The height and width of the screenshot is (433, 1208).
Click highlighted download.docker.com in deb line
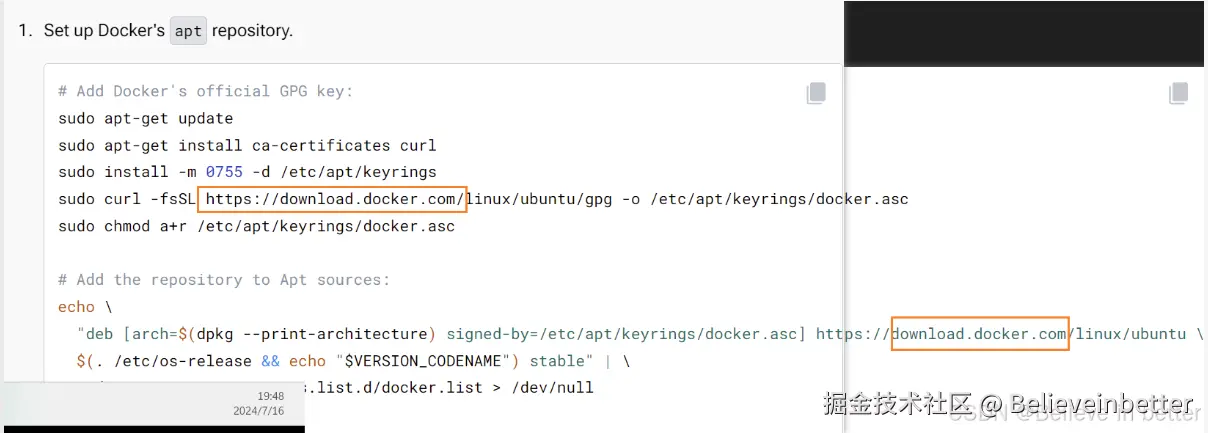click(979, 334)
